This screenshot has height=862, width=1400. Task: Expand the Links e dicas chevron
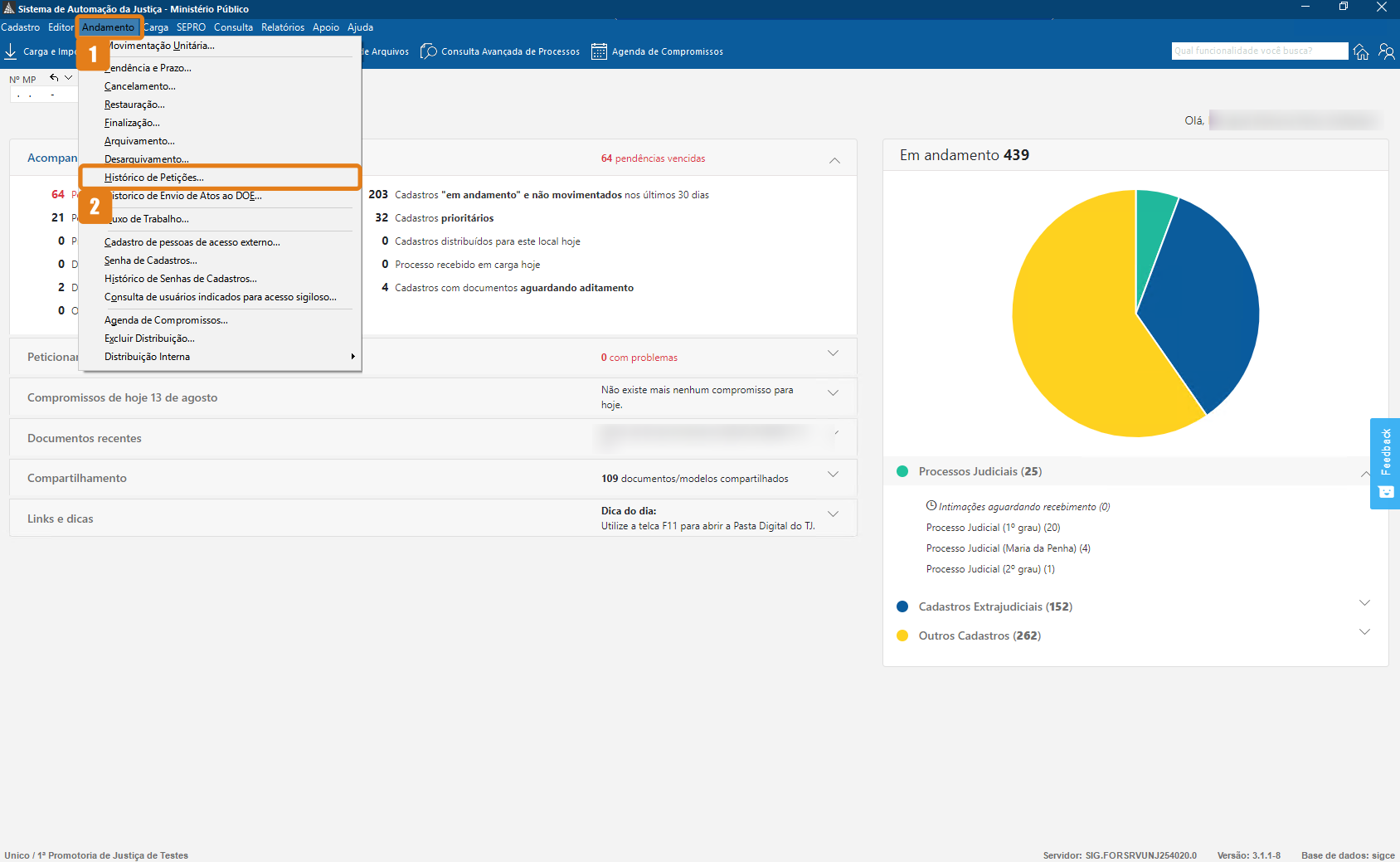coord(833,514)
